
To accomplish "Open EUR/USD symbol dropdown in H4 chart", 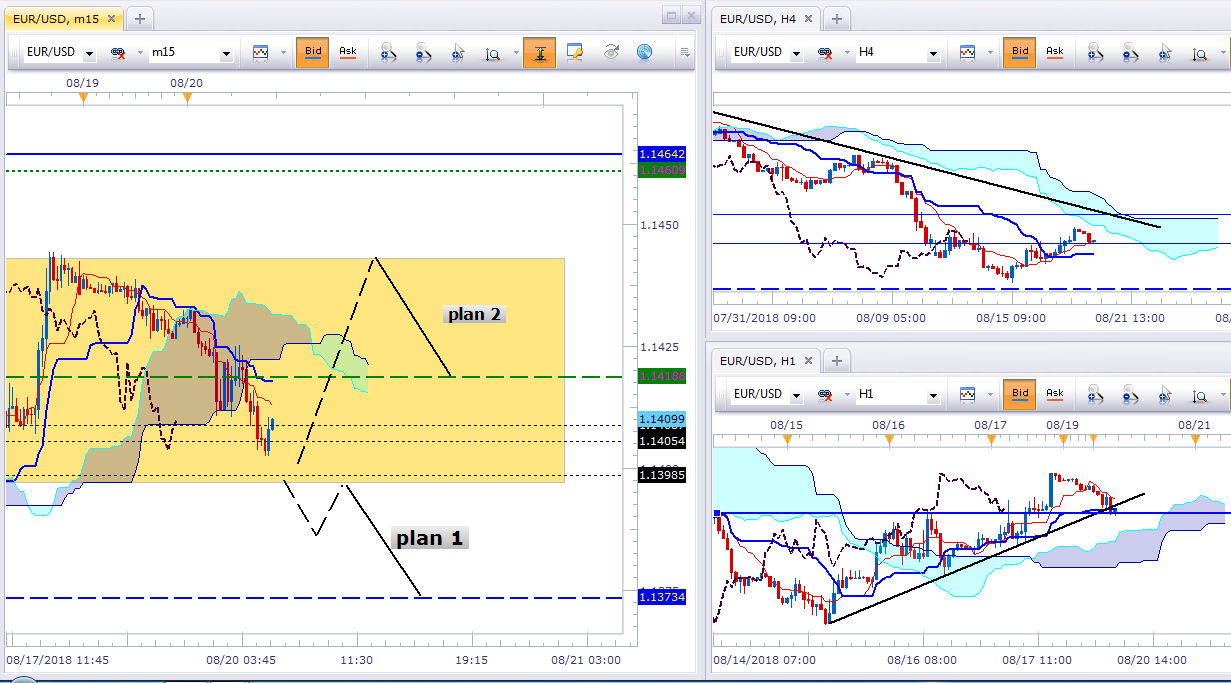I will point(797,53).
